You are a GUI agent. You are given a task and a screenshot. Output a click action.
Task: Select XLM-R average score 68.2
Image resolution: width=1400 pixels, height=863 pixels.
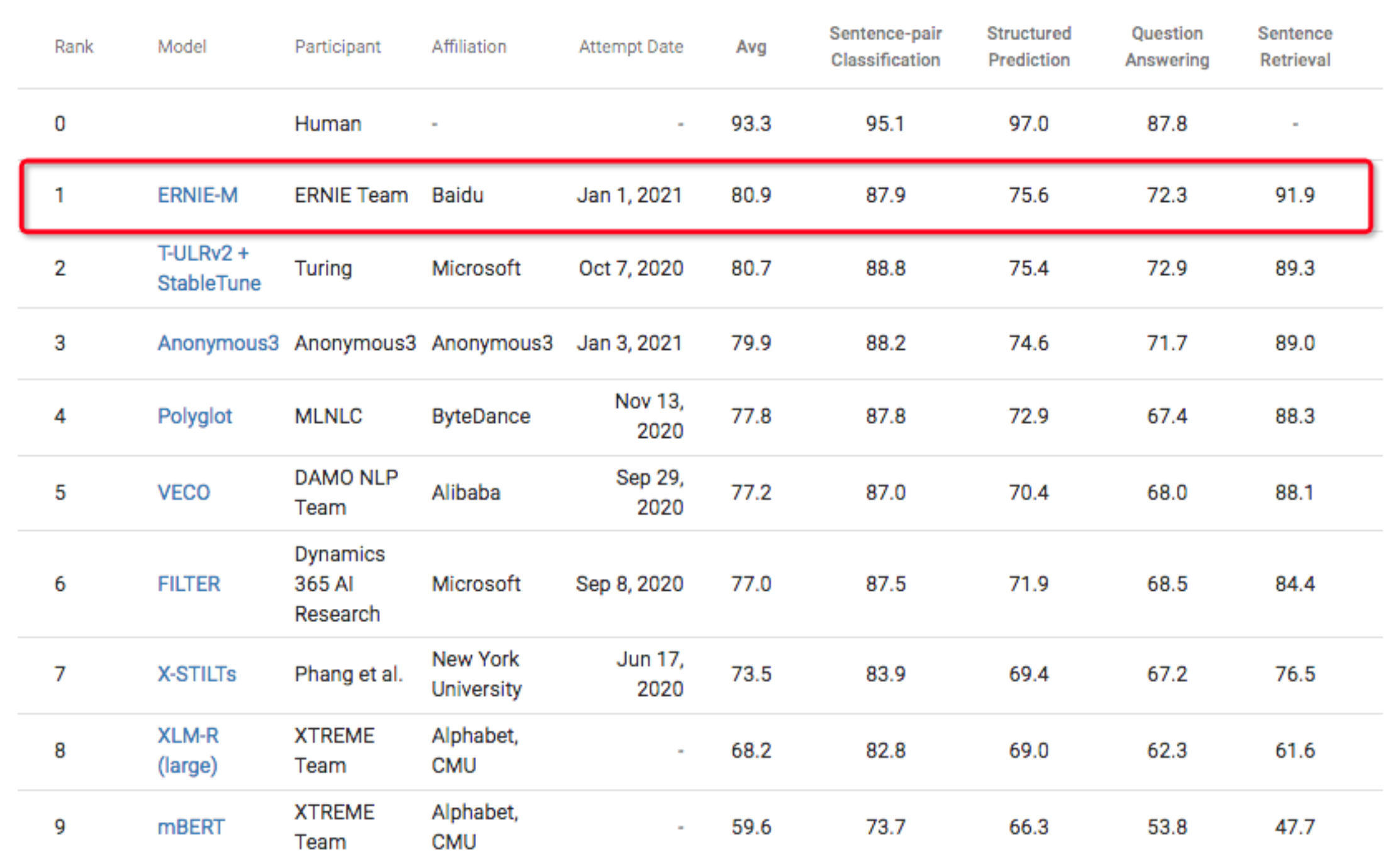(x=751, y=750)
